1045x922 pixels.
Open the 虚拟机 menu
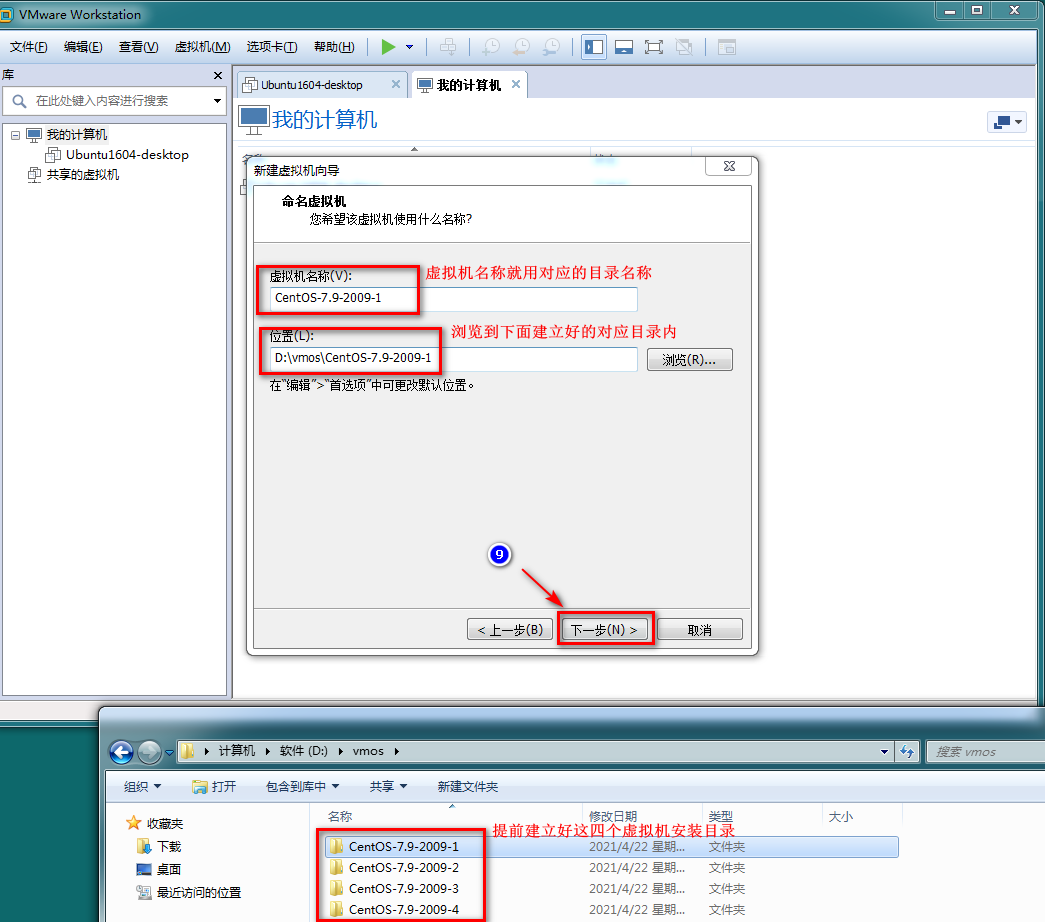click(202, 47)
